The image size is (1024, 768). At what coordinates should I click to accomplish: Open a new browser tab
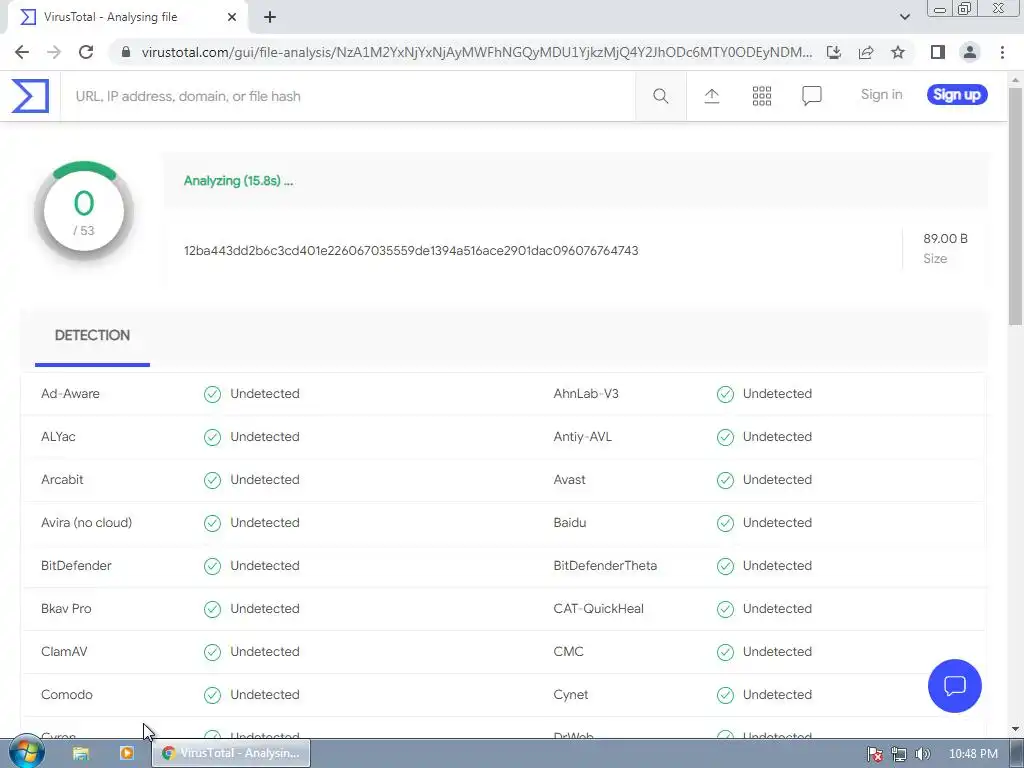tap(270, 17)
